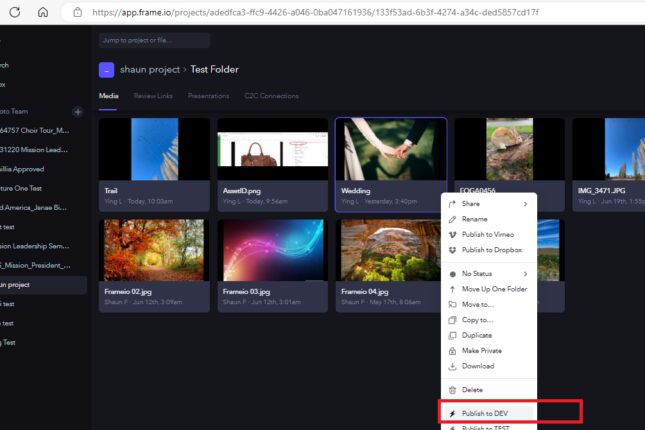
Task: Choose Duplicate in context menu
Action: point(477,335)
